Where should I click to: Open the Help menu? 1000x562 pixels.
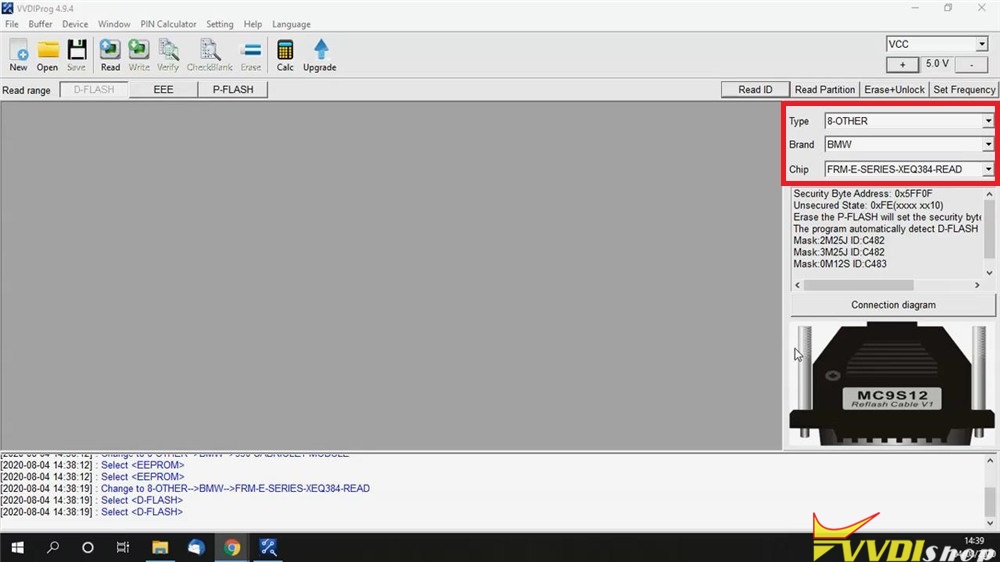253,24
